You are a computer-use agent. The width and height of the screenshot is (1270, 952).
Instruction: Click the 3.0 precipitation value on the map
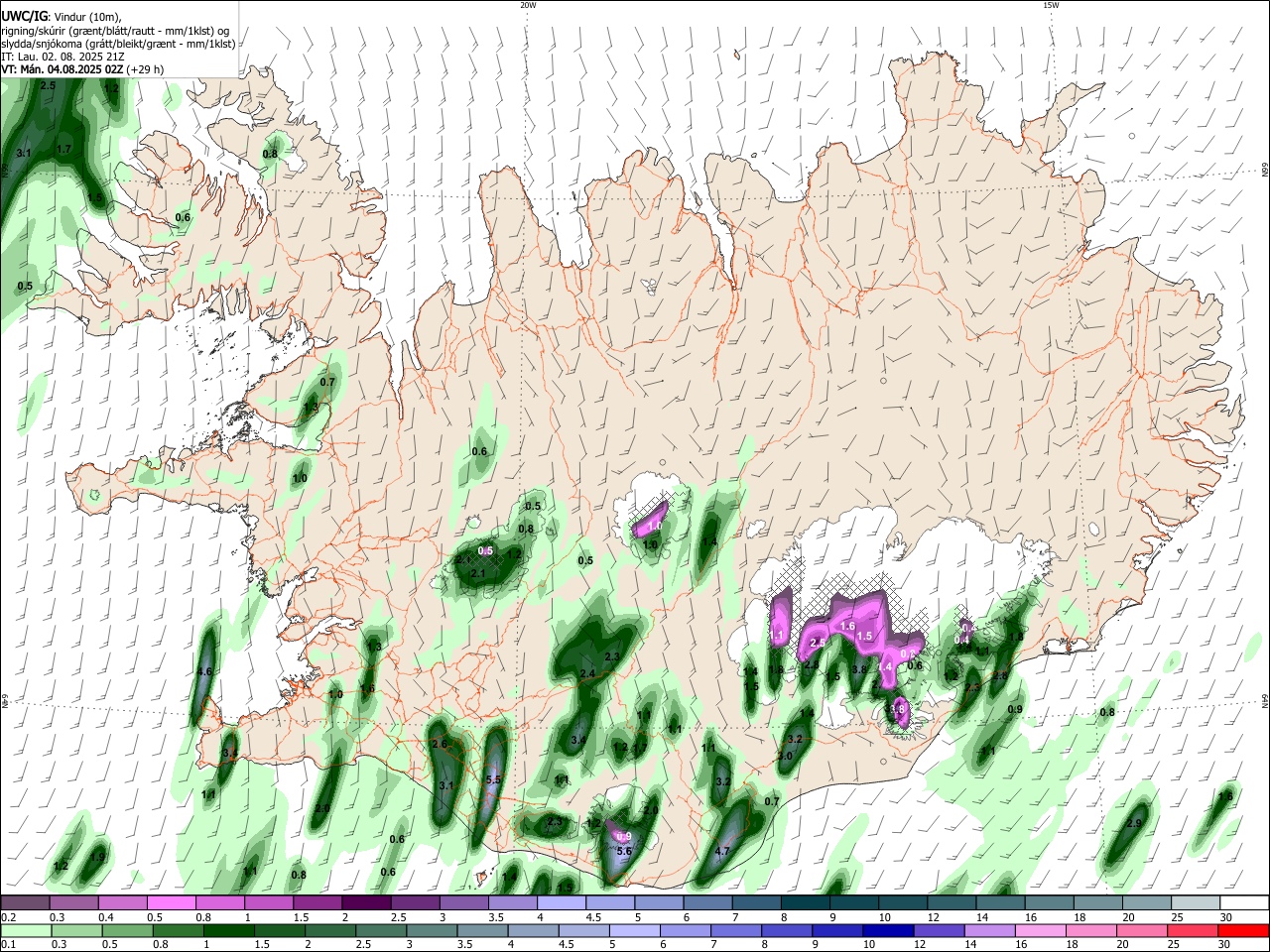point(784,756)
